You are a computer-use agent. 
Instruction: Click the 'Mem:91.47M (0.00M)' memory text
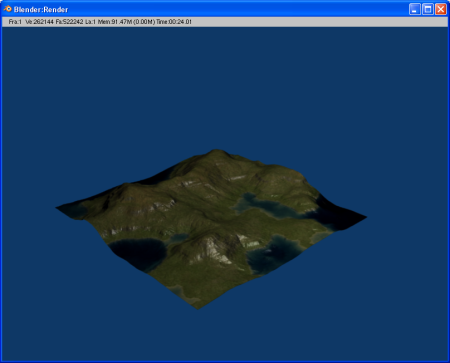[126, 22]
